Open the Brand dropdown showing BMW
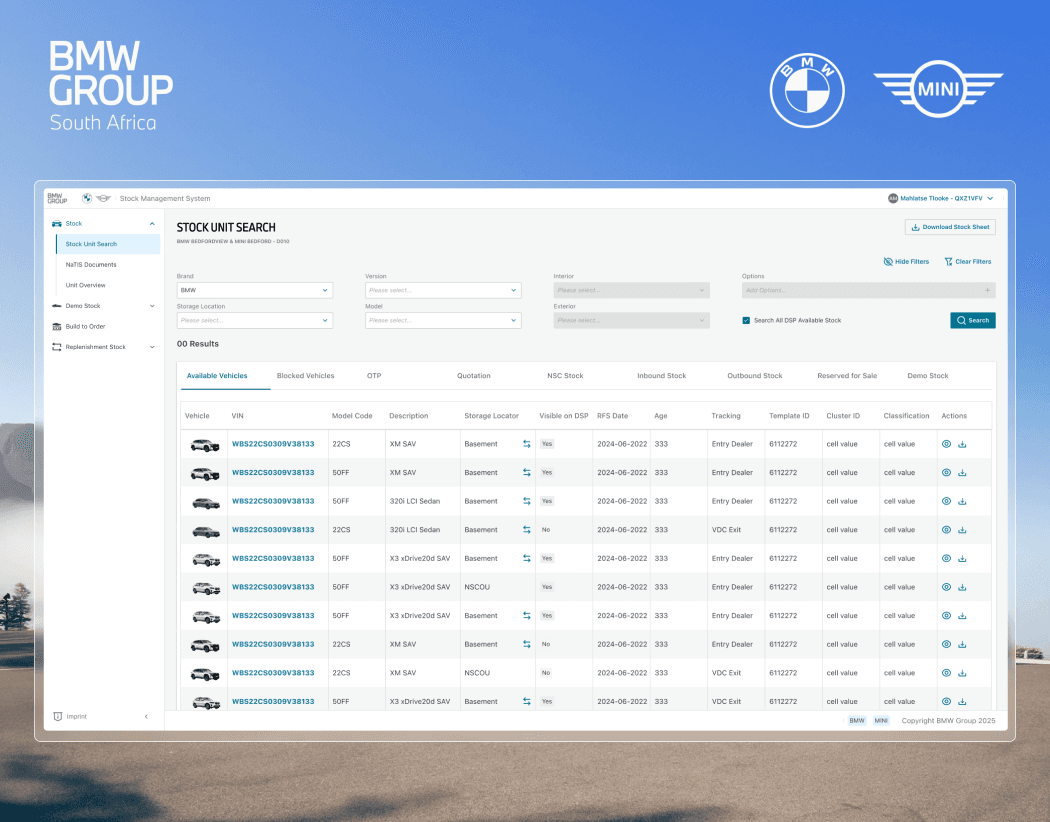 (254, 291)
